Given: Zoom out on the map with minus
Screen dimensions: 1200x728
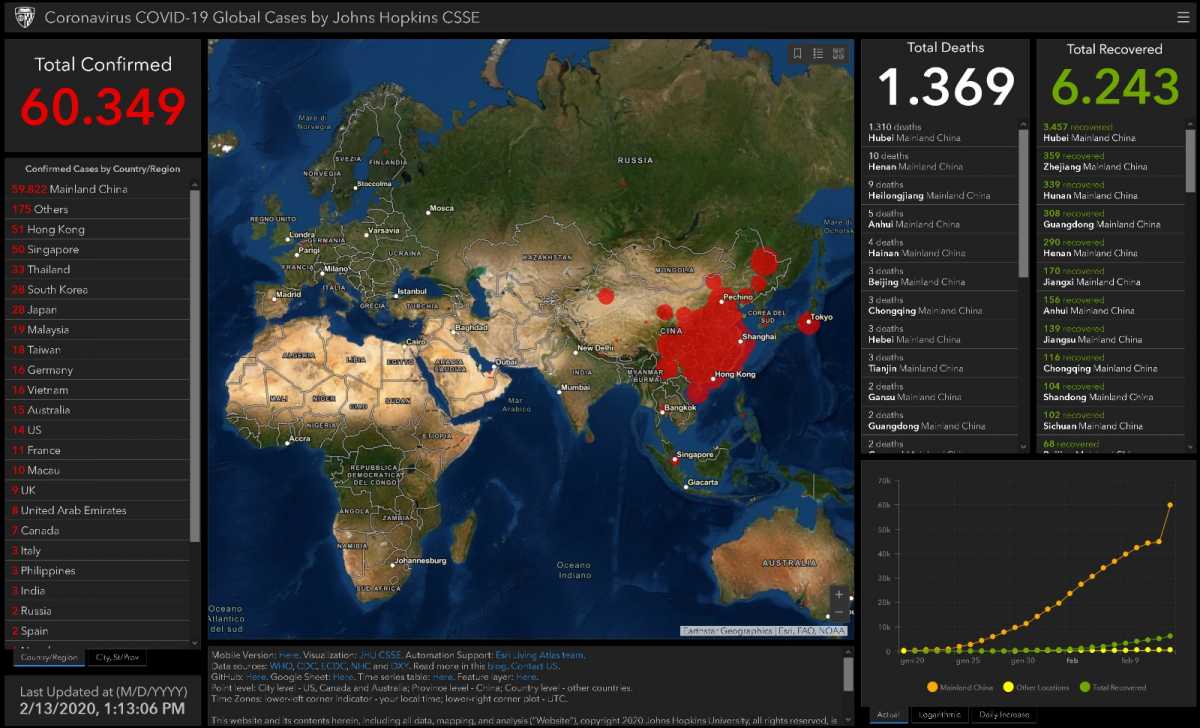Looking at the screenshot, I should tap(839, 613).
